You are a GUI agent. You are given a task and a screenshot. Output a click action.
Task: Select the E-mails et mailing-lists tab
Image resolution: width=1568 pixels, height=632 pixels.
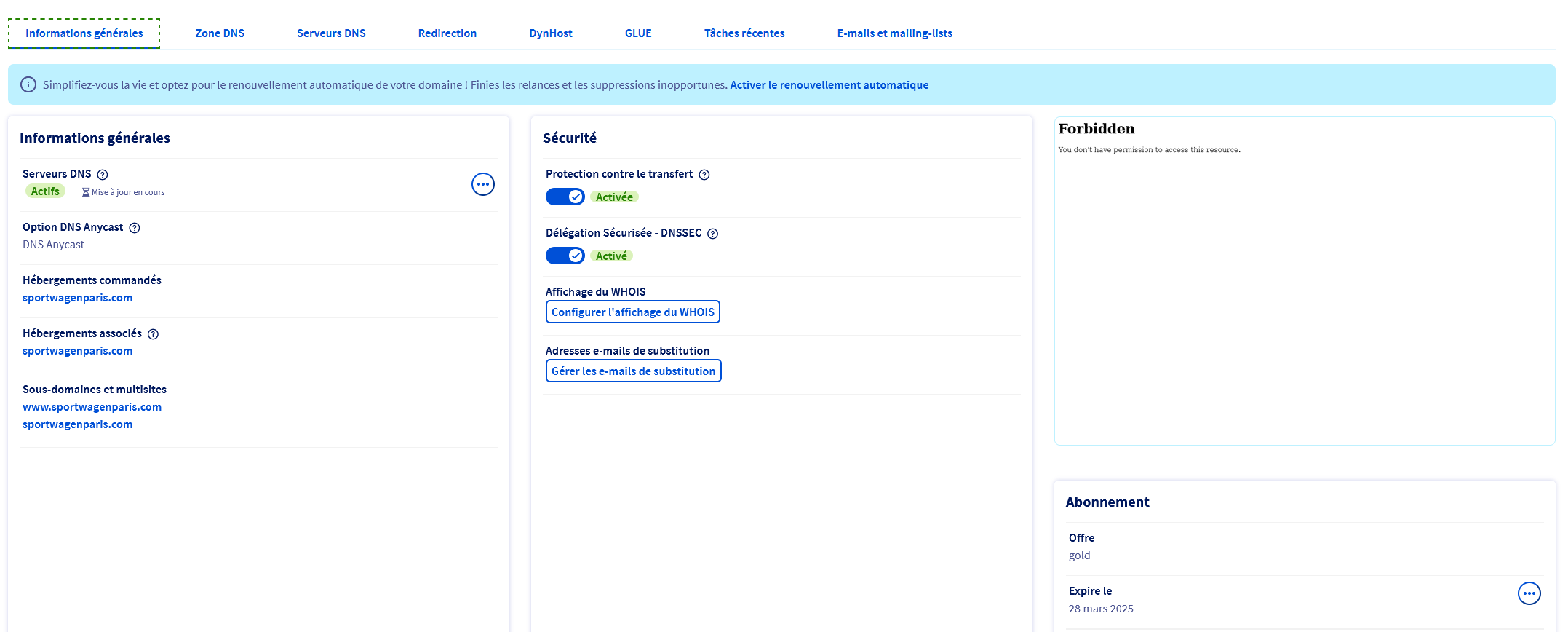pyautogui.click(x=894, y=33)
